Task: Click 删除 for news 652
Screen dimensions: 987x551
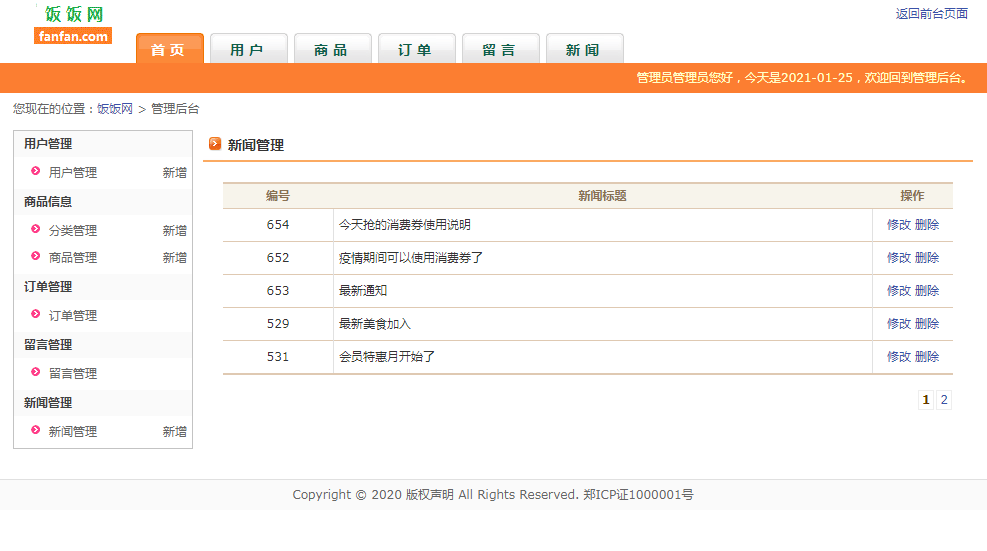Action: [927, 258]
